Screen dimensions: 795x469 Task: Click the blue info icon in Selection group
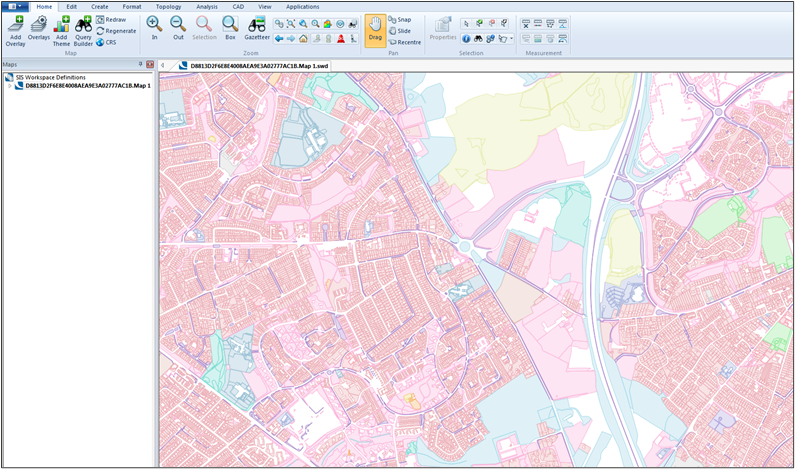pos(467,39)
